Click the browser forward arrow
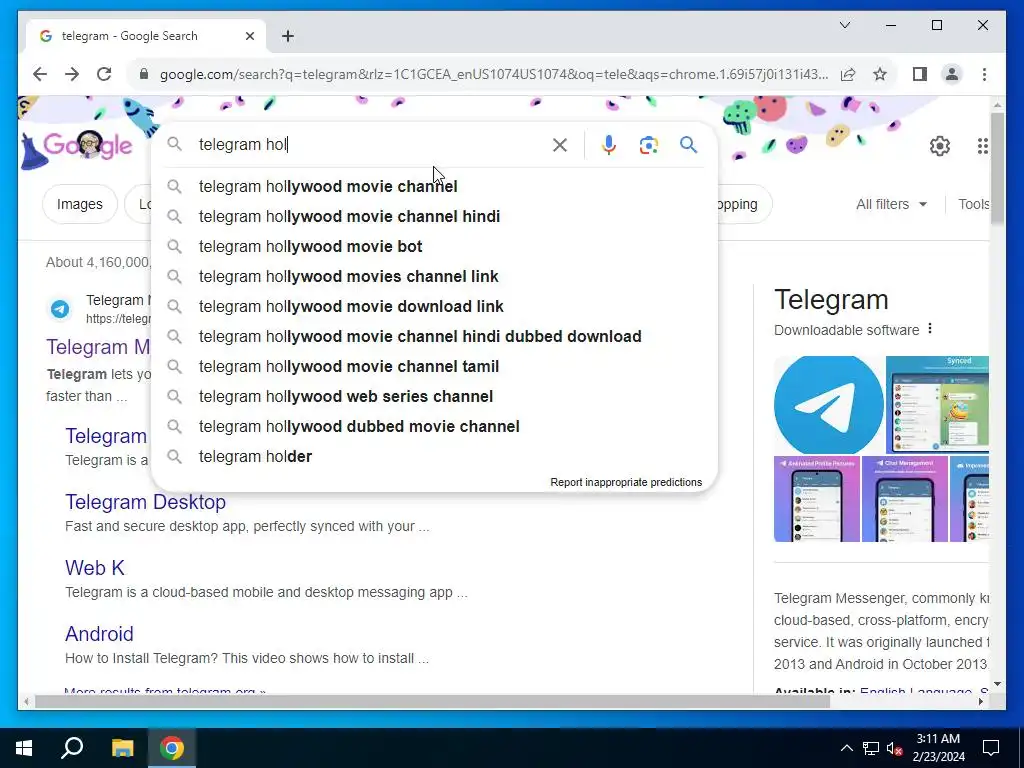This screenshot has height=768, width=1024. click(x=72, y=74)
